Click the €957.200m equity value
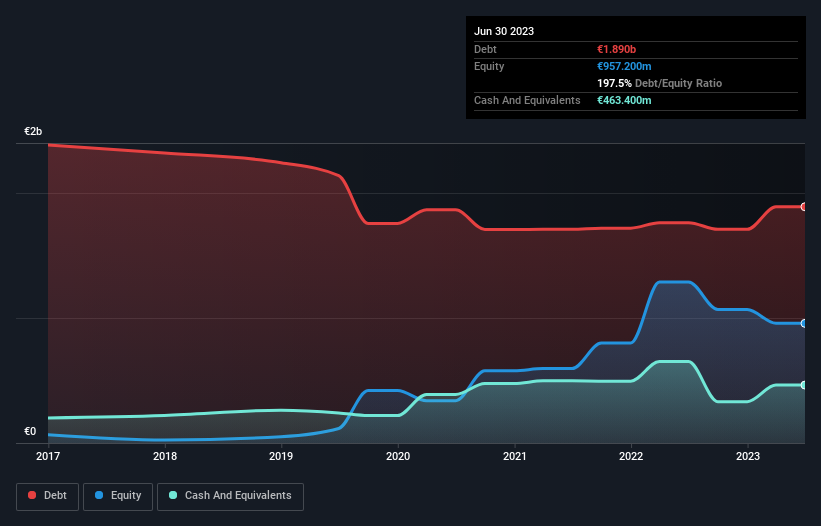 pyautogui.click(x=624, y=66)
